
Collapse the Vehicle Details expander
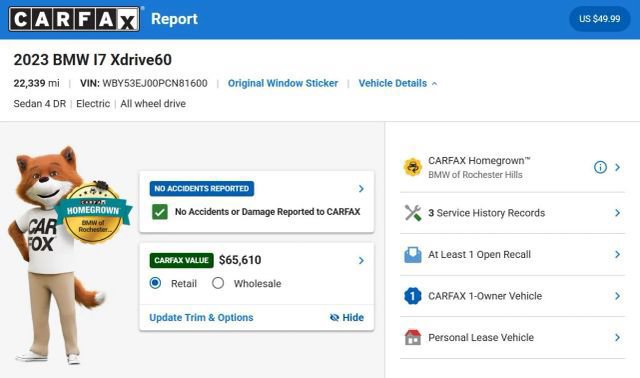coord(398,83)
